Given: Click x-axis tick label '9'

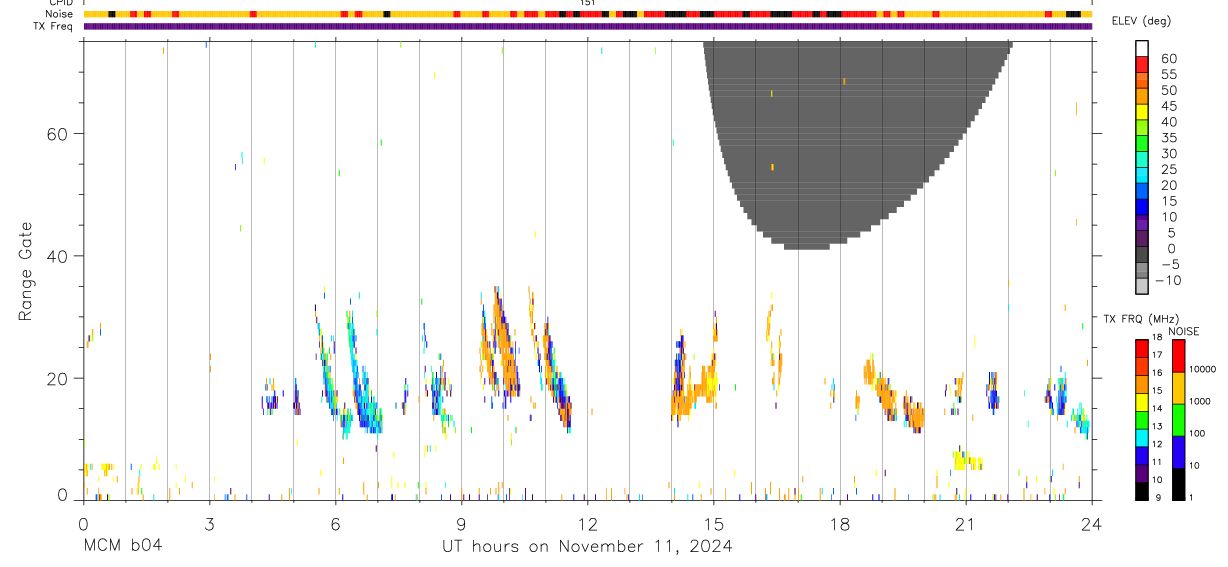Looking at the screenshot, I should coord(461,523).
